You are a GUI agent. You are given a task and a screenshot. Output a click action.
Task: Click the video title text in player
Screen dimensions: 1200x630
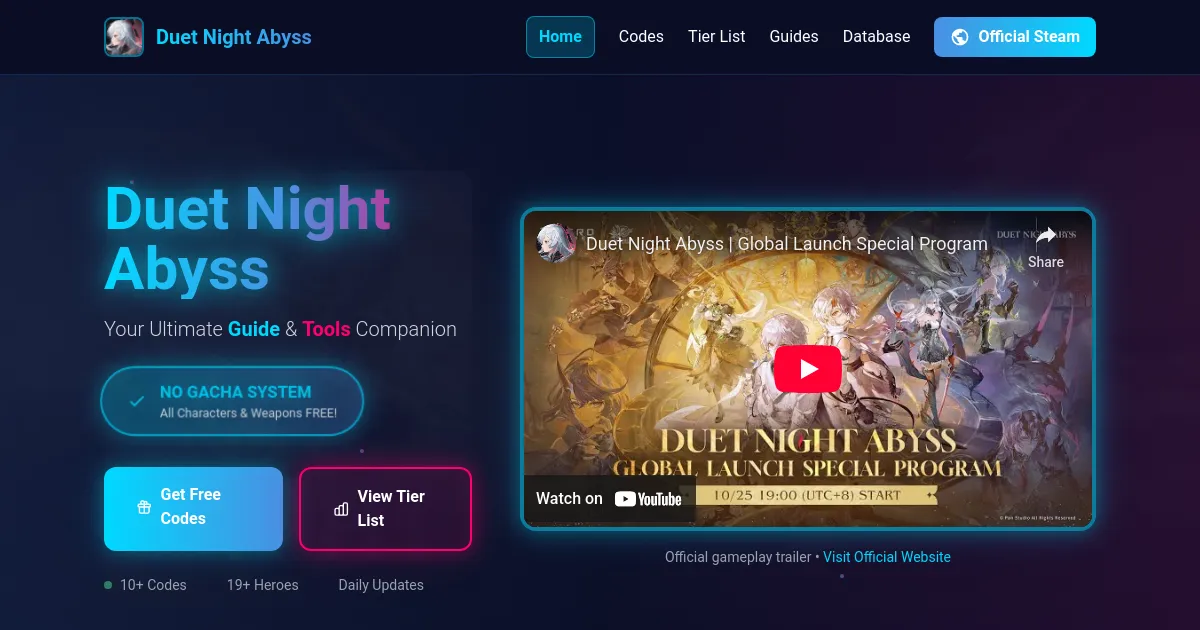coord(787,243)
